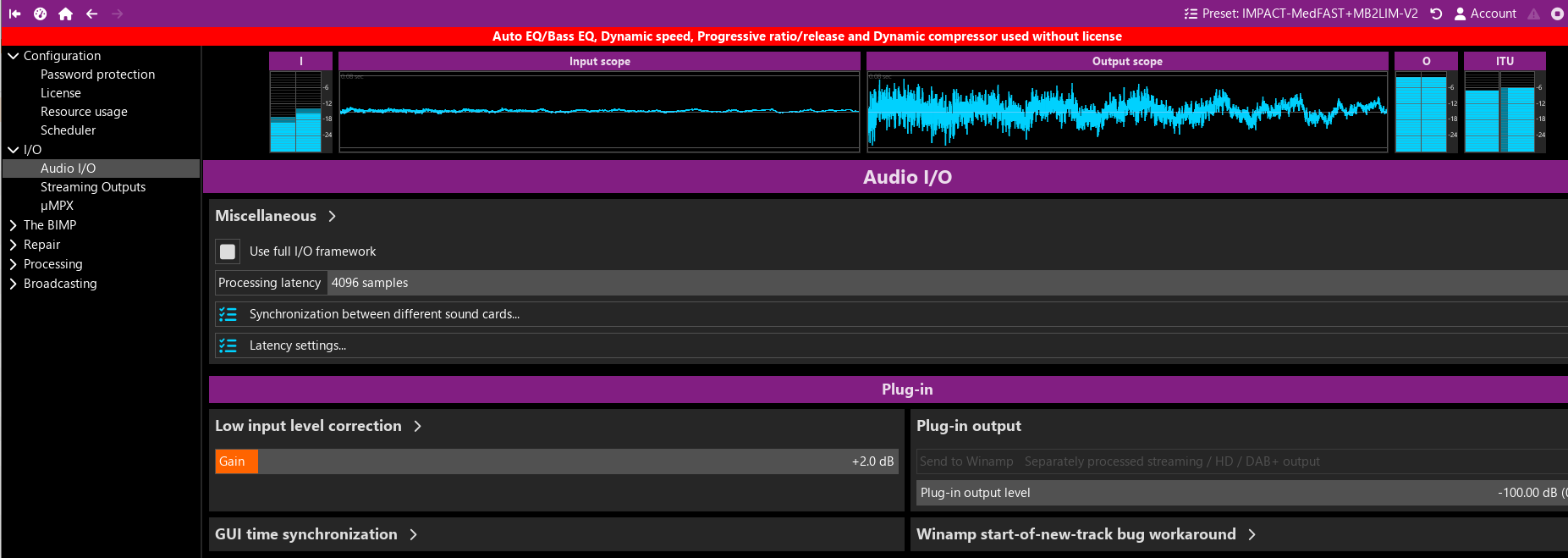Image resolution: width=1568 pixels, height=558 pixels.
Task: Collapse the Configuration tree section
Action: [14, 56]
